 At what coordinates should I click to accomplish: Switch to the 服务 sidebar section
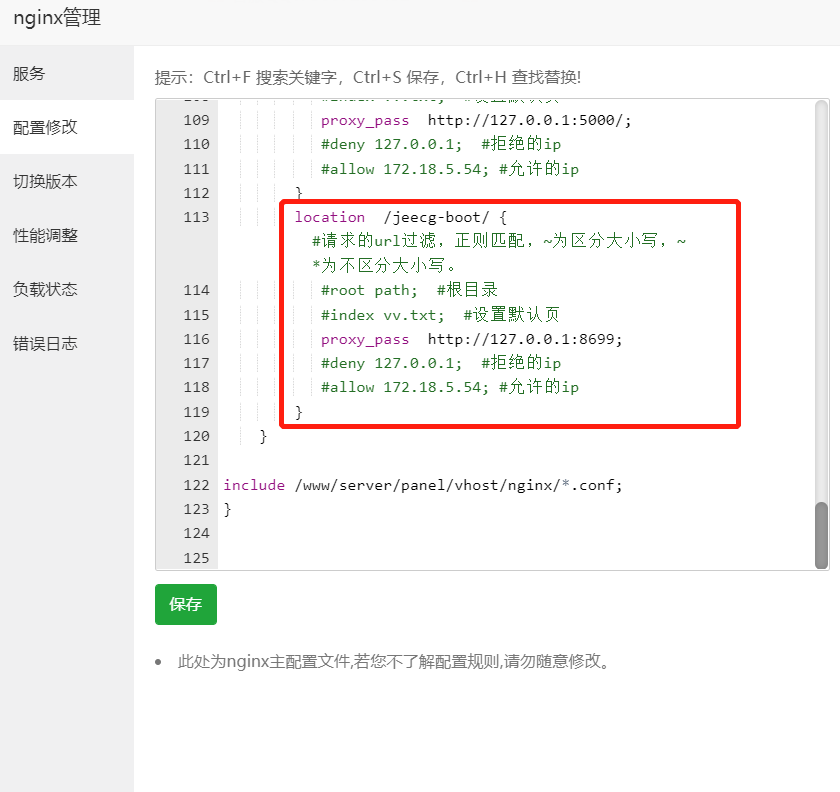(29, 72)
